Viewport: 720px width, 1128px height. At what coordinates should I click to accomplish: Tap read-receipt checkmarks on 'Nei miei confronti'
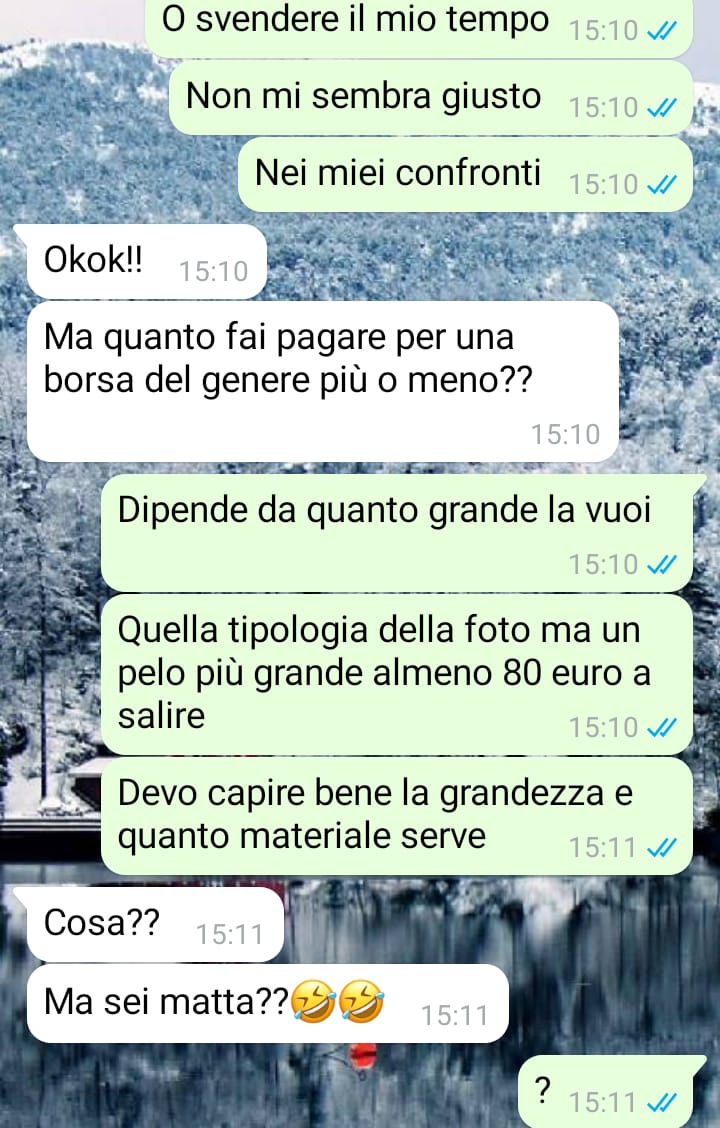pos(662,186)
